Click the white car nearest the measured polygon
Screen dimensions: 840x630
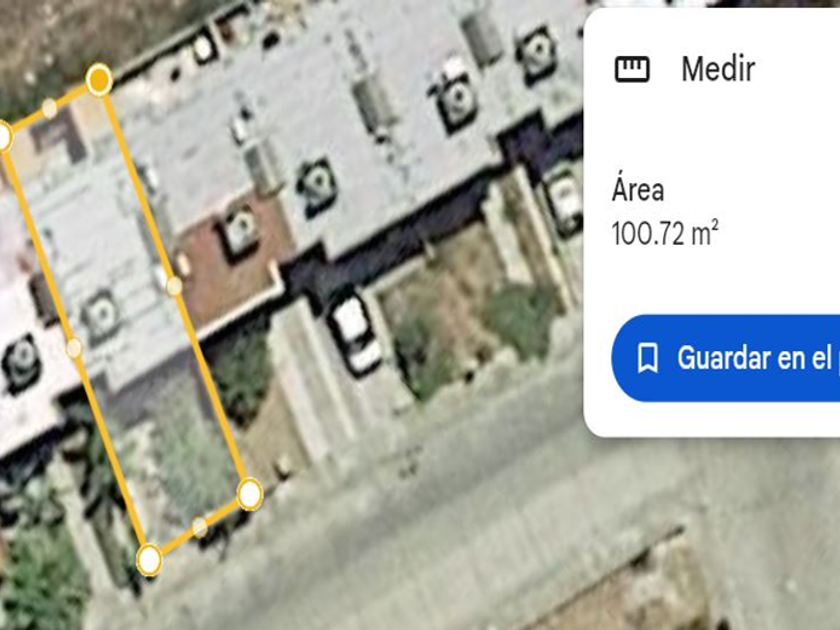355,335
